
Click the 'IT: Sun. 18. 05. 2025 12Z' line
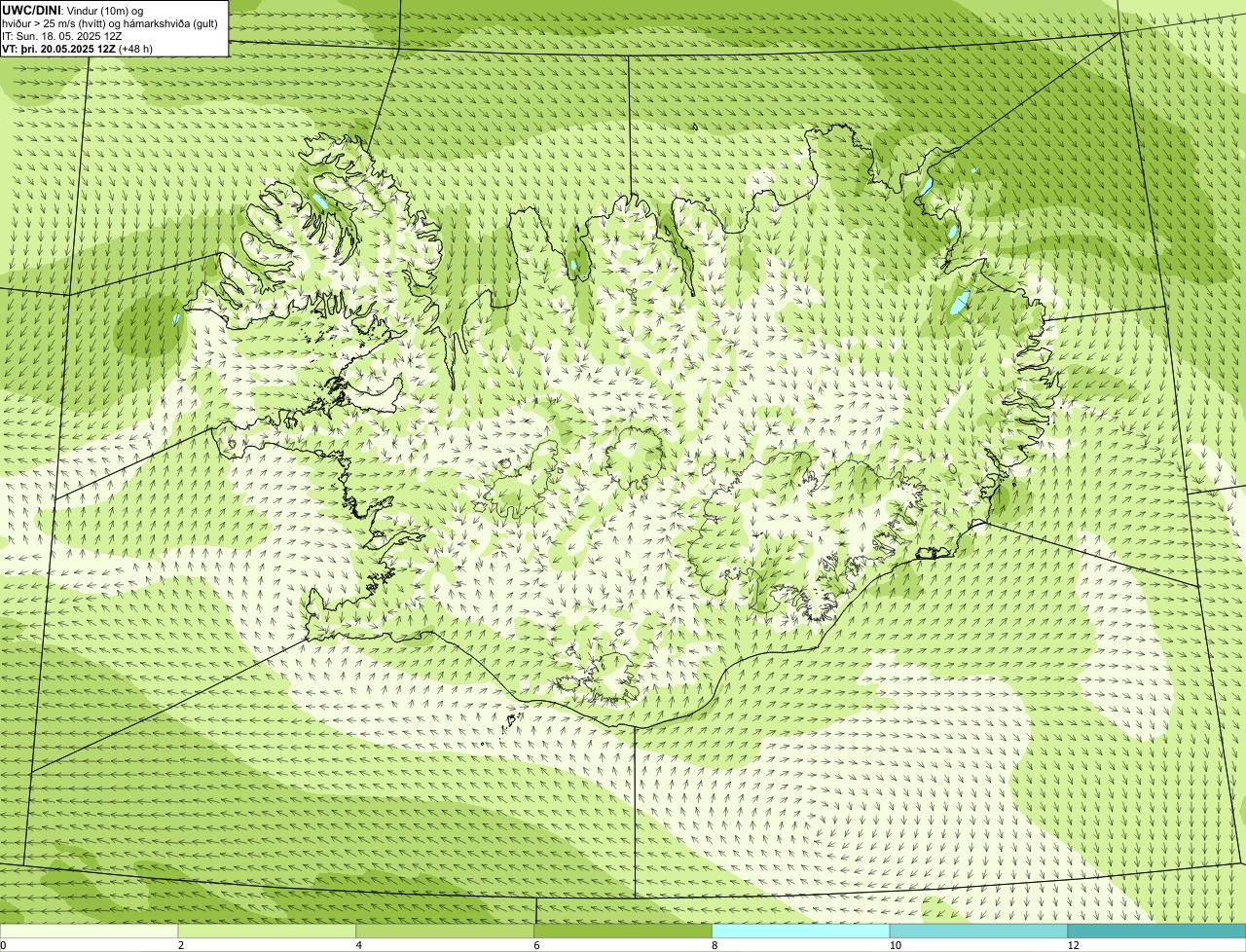(61, 36)
